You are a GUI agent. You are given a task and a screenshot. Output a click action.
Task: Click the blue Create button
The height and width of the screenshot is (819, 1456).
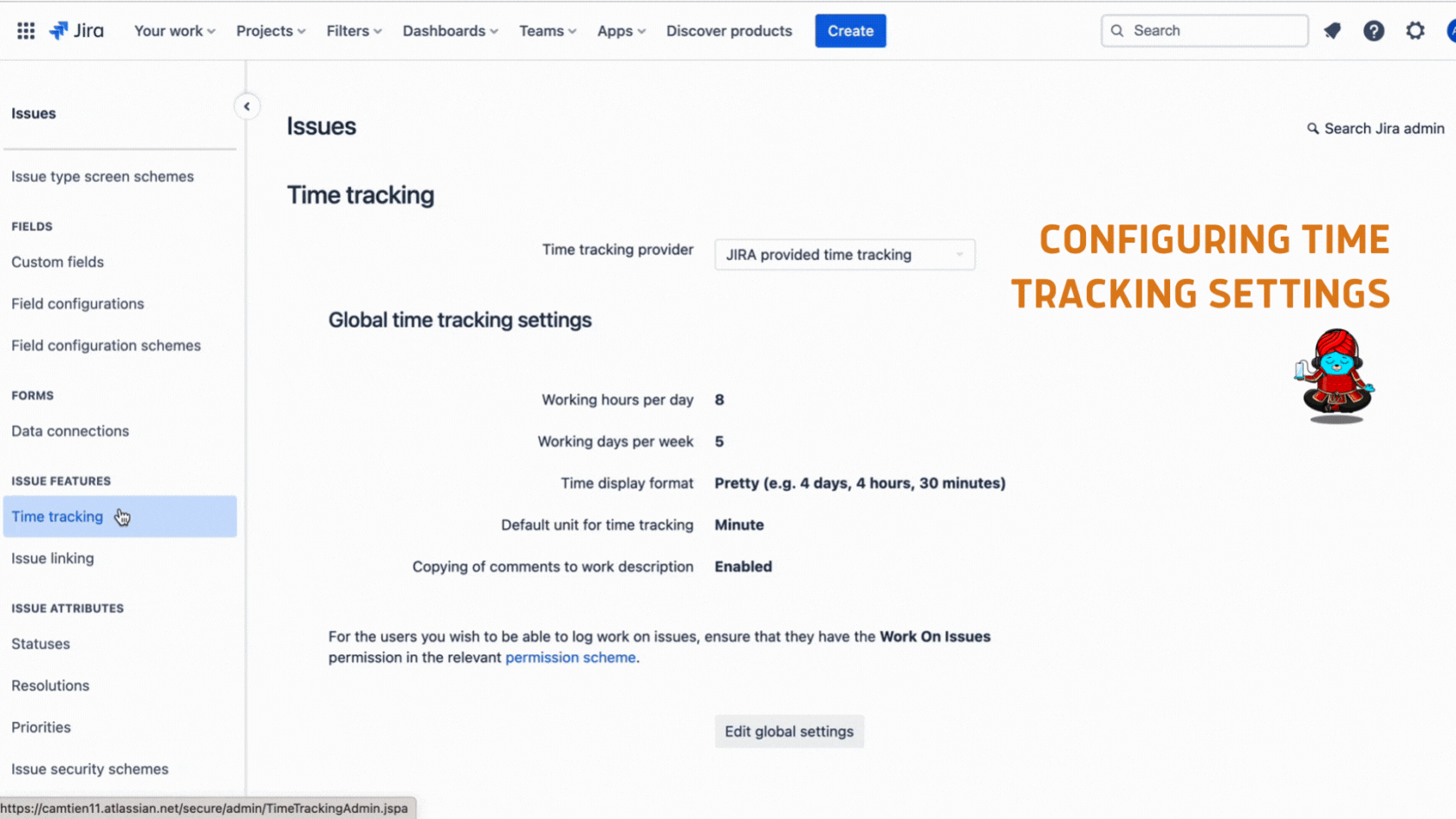click(x=850, y=30)
